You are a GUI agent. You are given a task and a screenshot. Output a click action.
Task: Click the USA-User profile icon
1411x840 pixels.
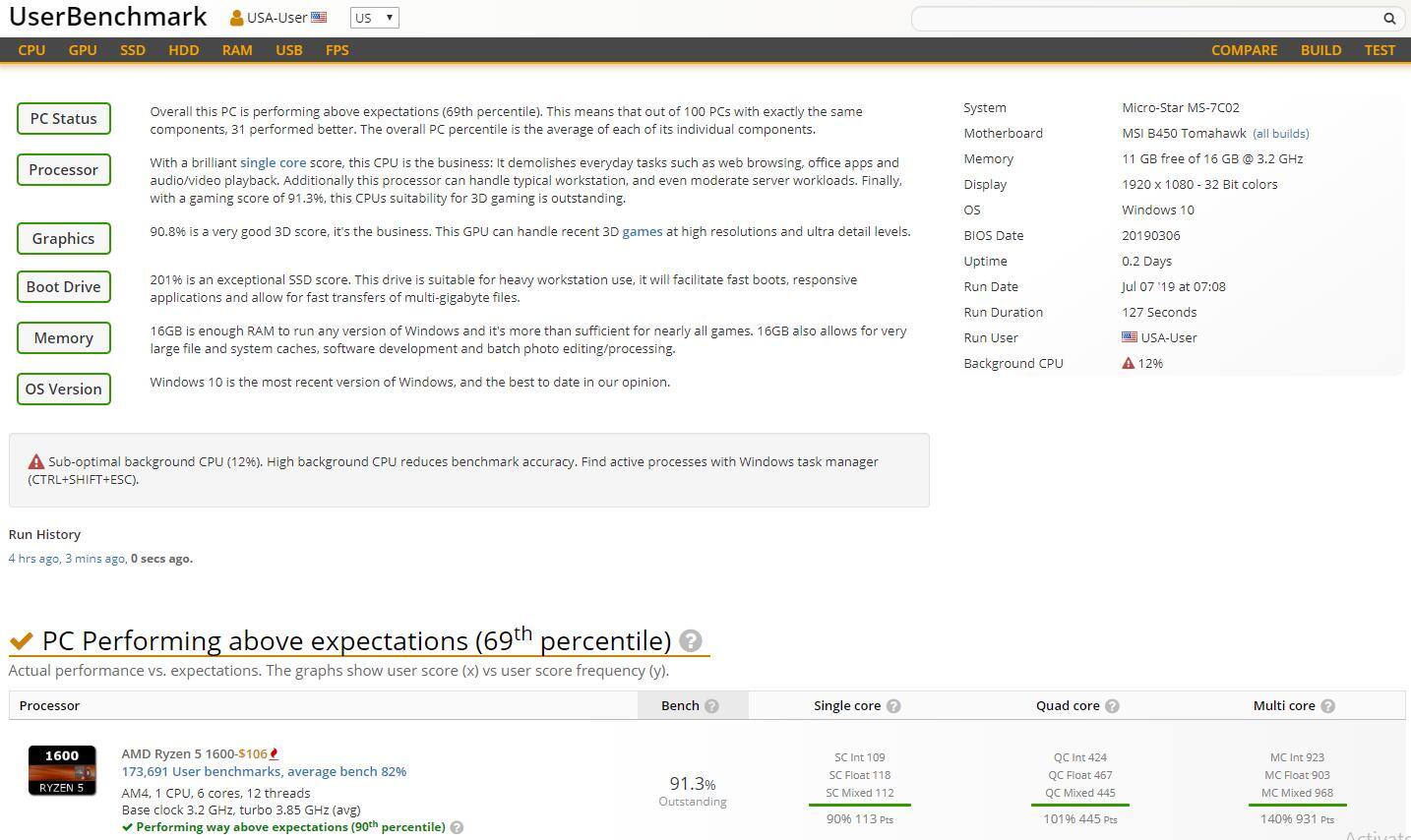point(236,18)
